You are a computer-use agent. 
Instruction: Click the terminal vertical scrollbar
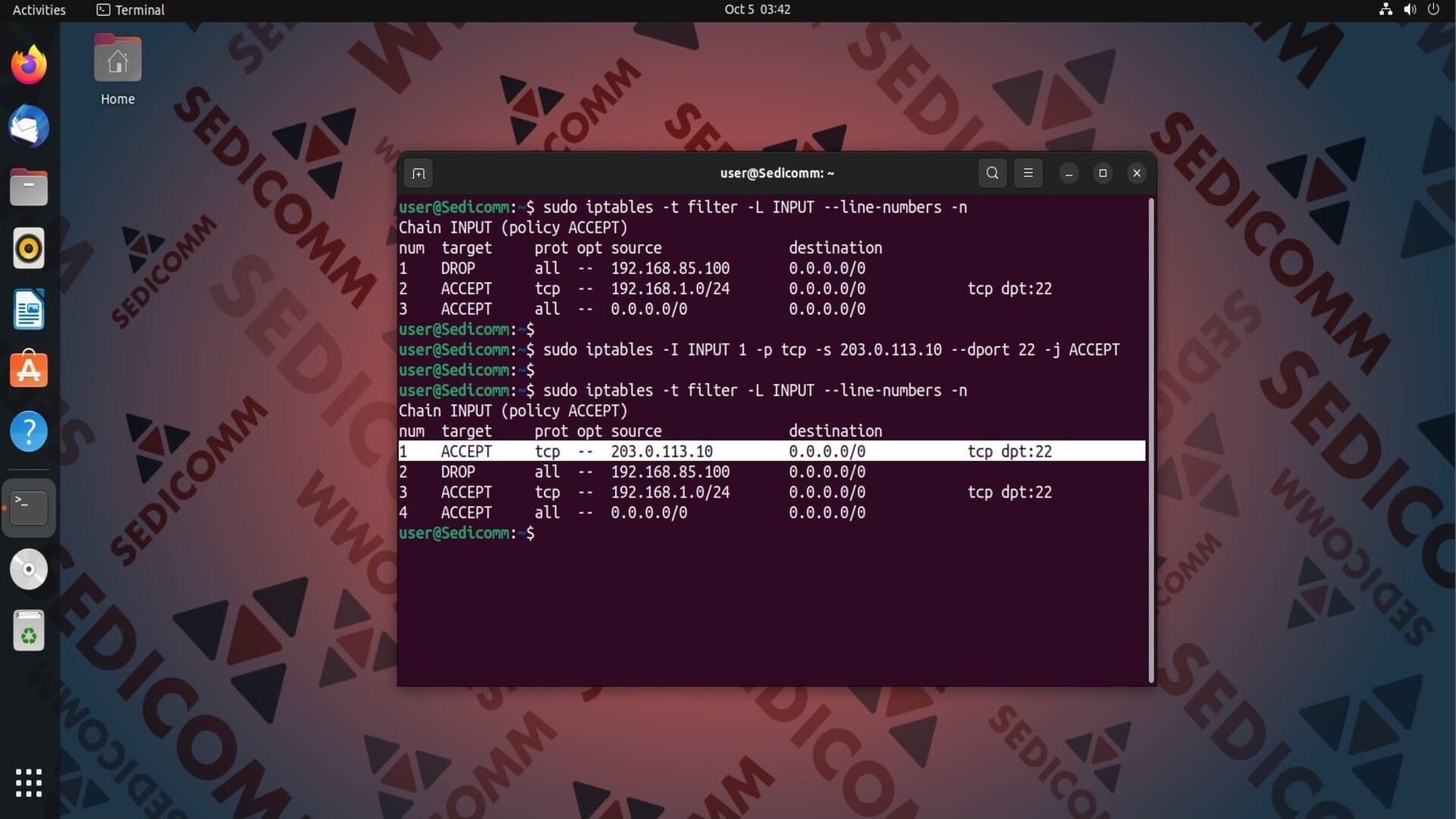(1150, 440)
